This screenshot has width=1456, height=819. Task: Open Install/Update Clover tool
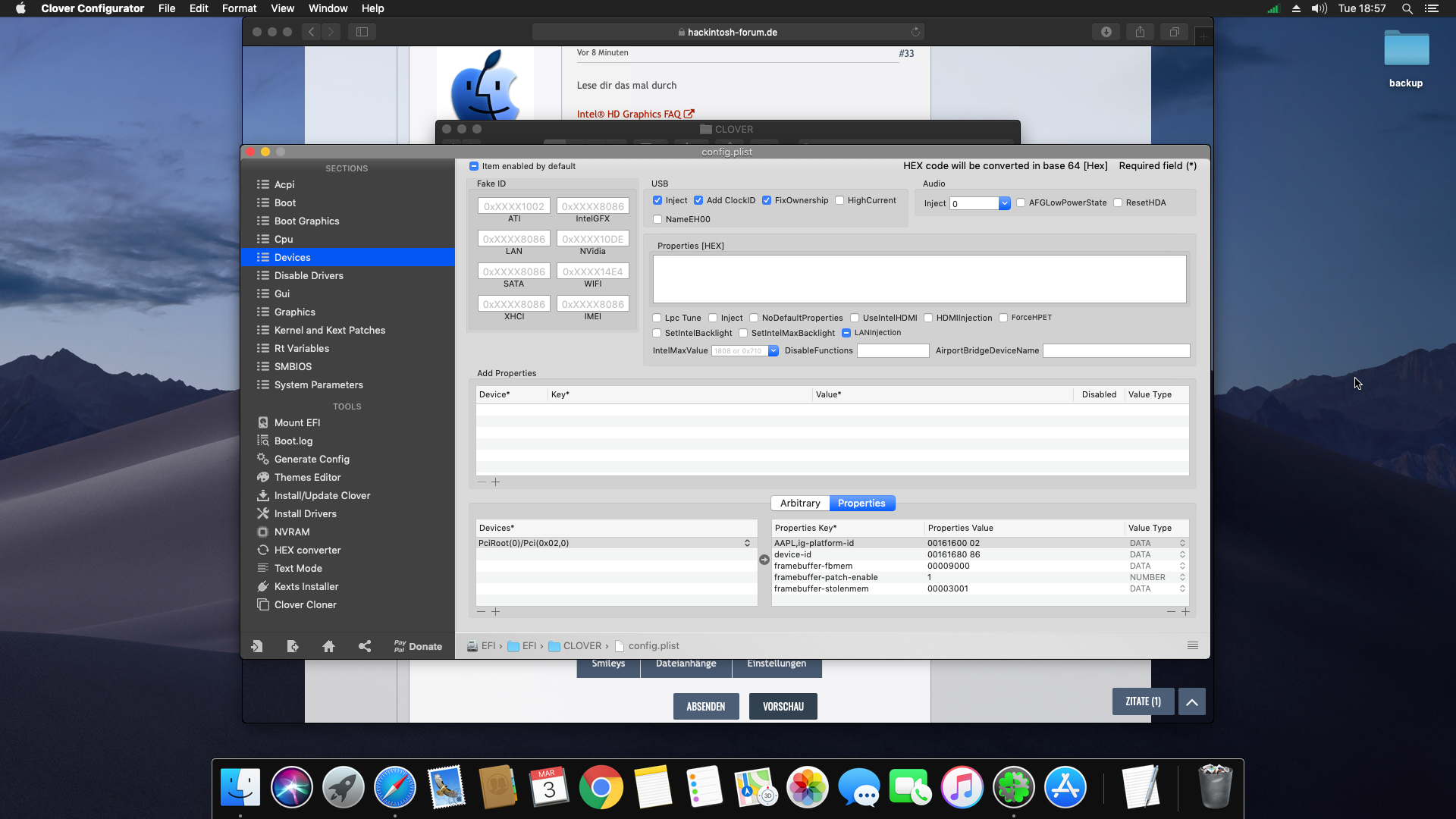click(x=322, y=495)
